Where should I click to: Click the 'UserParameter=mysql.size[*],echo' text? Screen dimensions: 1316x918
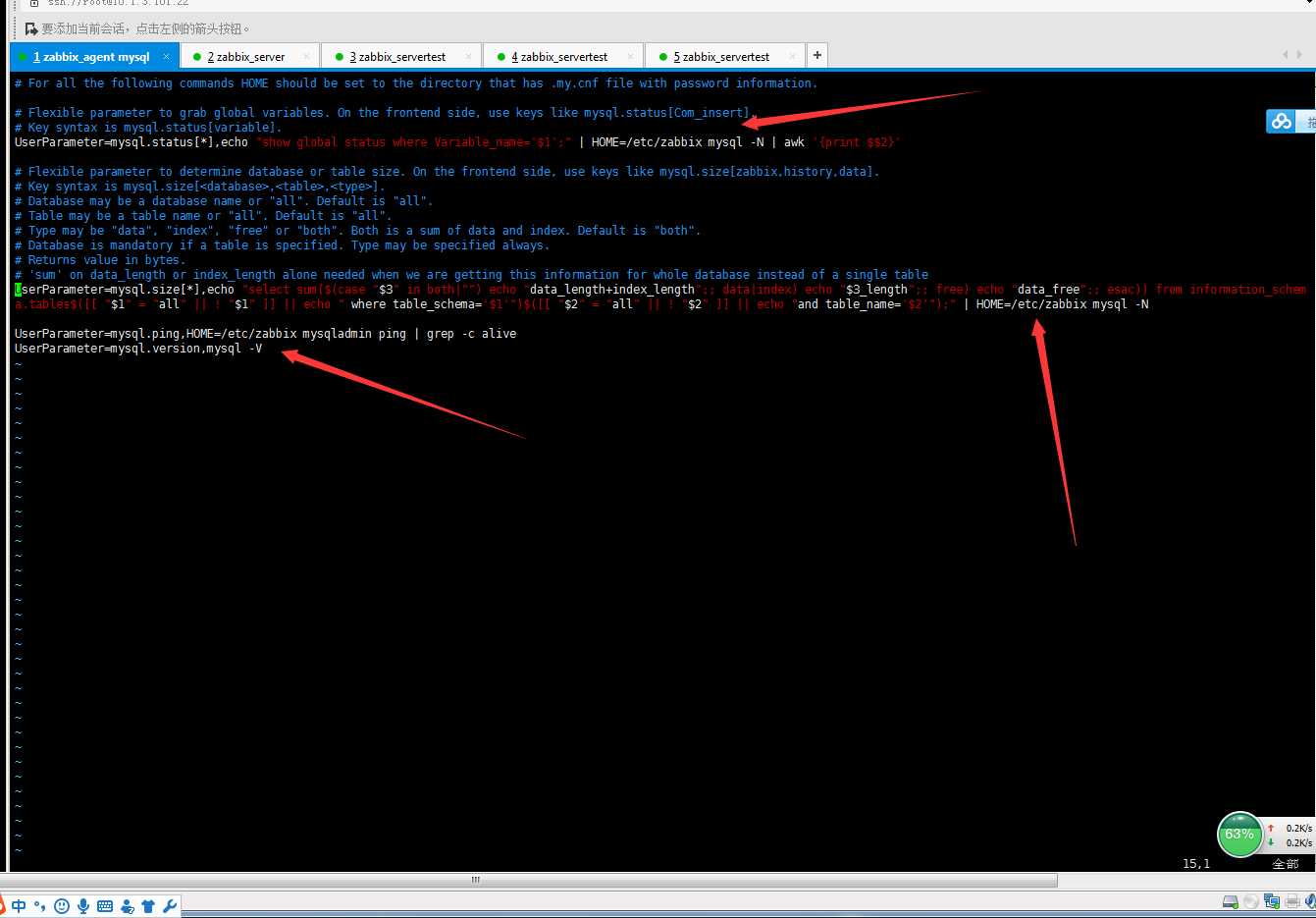click(125, 290)
